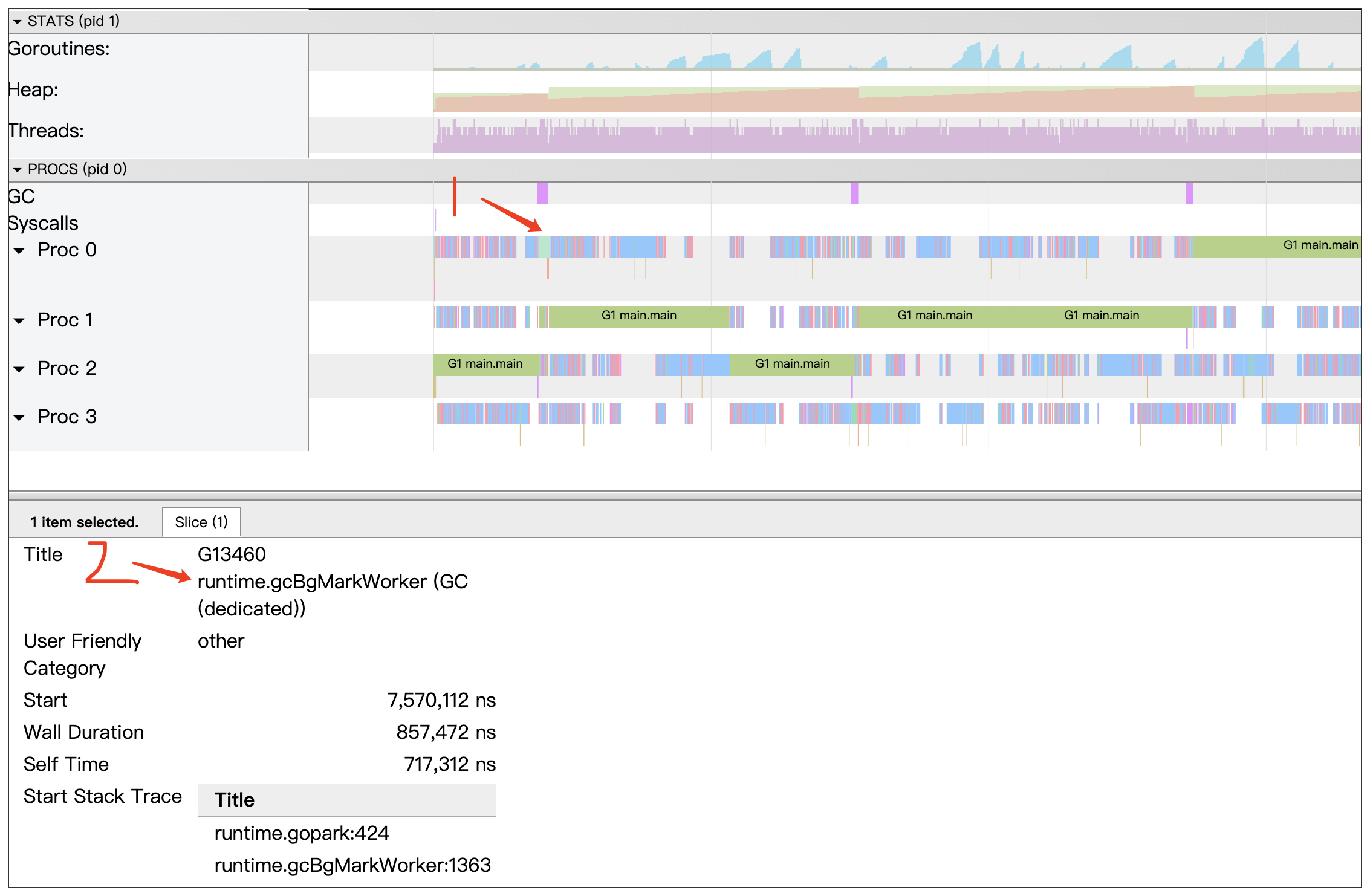Screen dimensions: 1370x896
Task: Collapse the Proc 0 row
Action: tap(19, 251)
